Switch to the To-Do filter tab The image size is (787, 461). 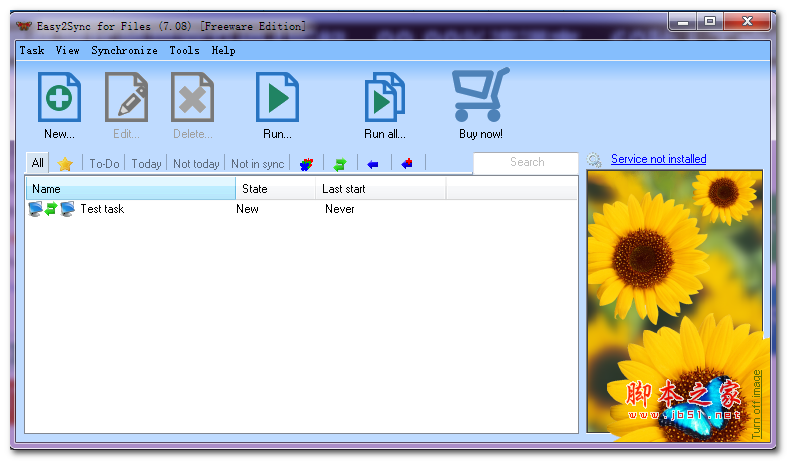pos(104,164)
